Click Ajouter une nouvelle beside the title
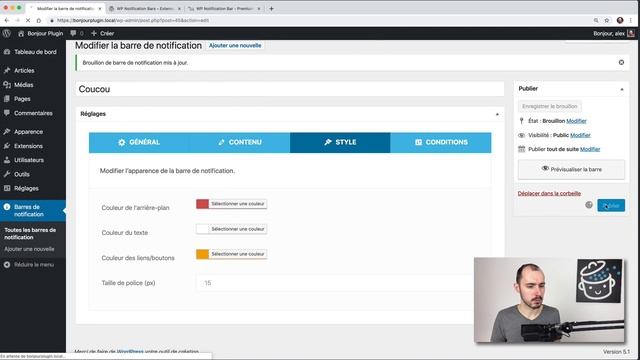The width and height of the screenshot is (640, 360). pyautogui.click(x=235, y=45)
